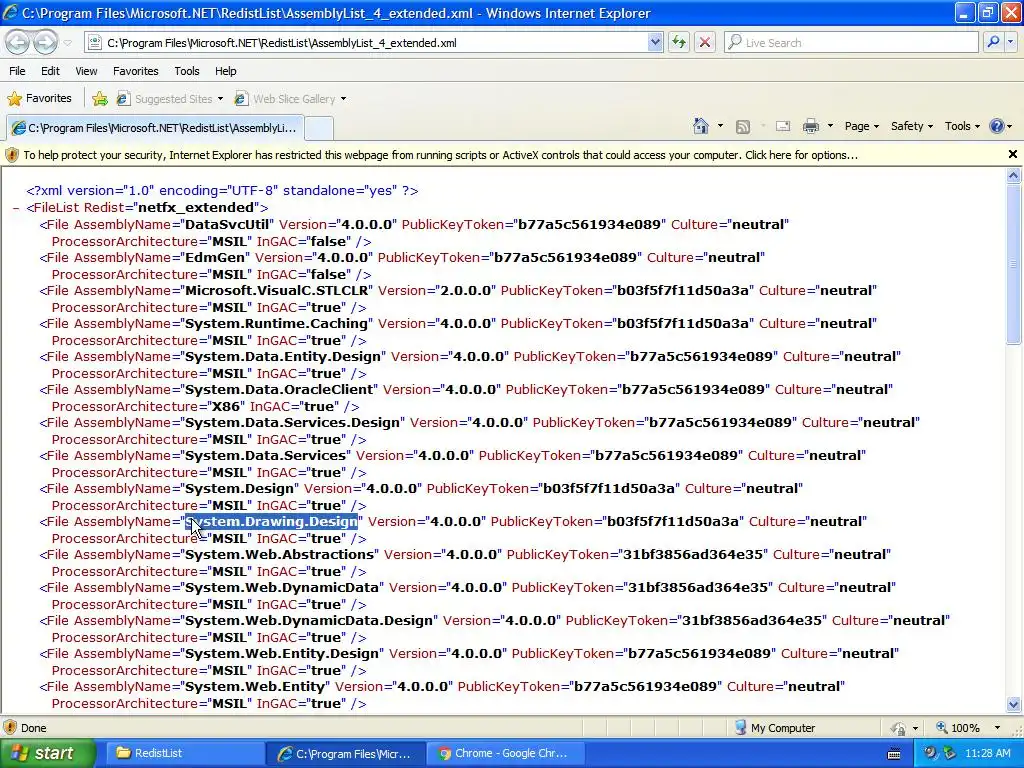This screenshot has height=768, width=1024.
Task: Click the Back navigation arrow
Action: click(18, 42)
